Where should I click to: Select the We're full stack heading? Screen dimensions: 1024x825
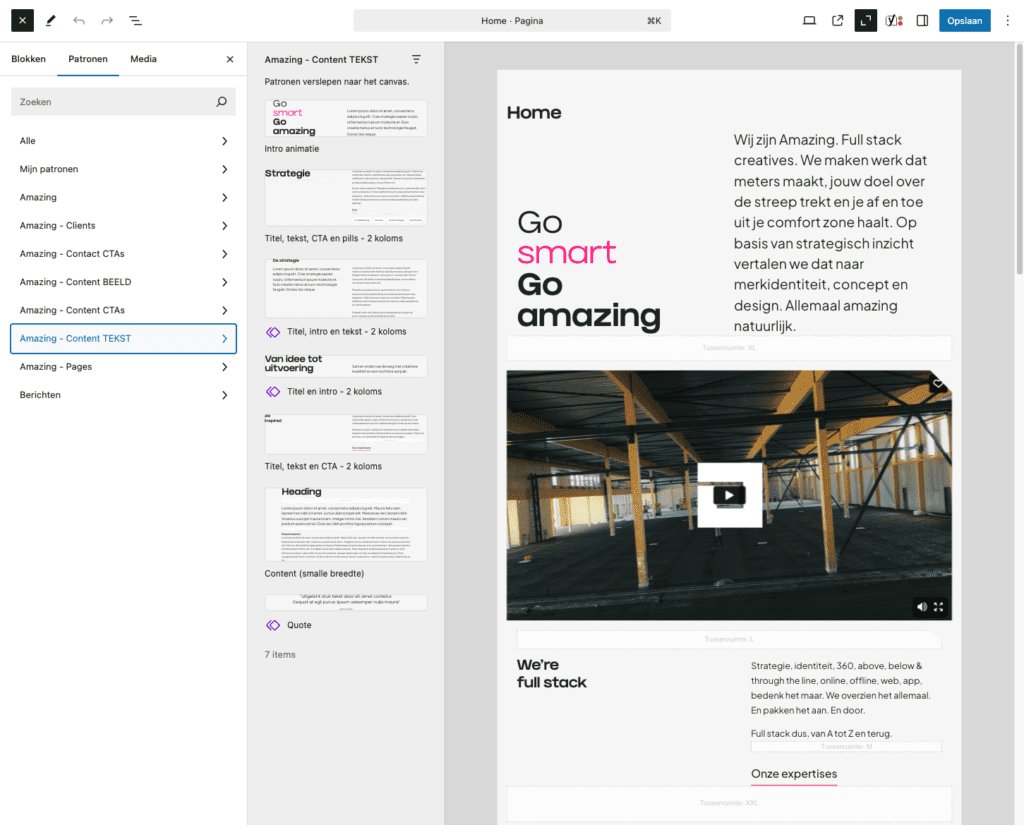point(551,673)
